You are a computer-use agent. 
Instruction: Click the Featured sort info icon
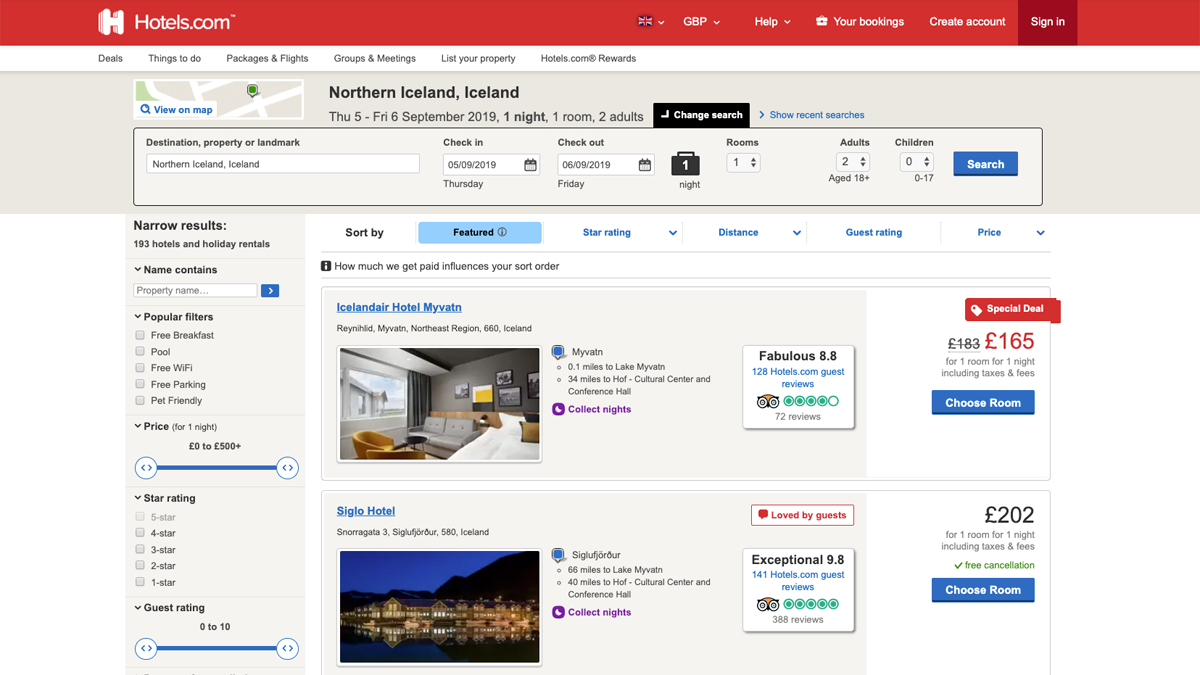pyautogui.click(x=502, y=232)
